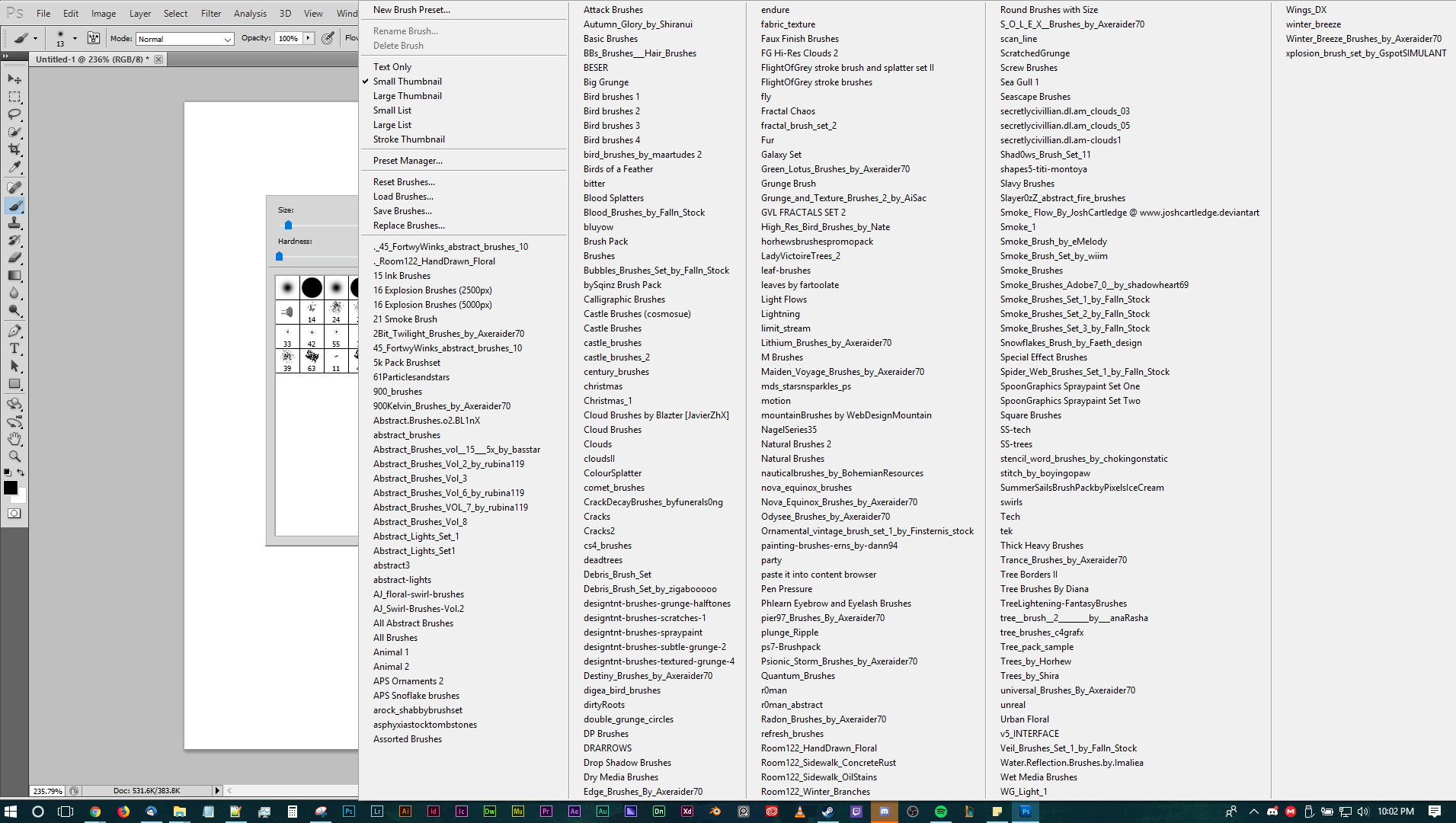Click the Opacity value field
This screenshot has height=823, width=1456.
pos(289,38)
